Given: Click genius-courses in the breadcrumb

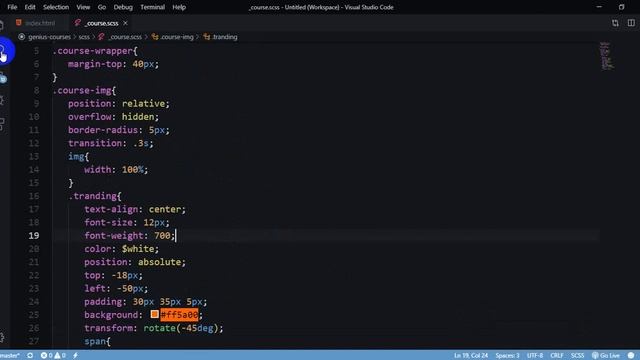Looking at the screenshot, I should click(x=49, y=37).
